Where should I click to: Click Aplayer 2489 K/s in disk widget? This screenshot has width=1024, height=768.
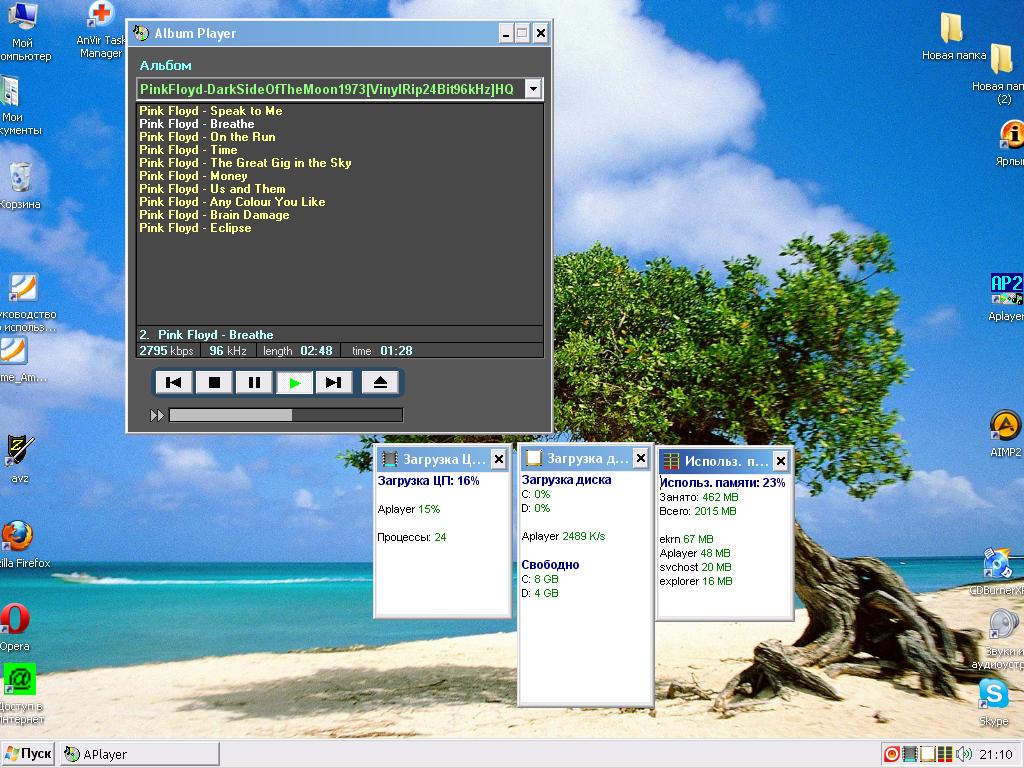coord(564,536)
